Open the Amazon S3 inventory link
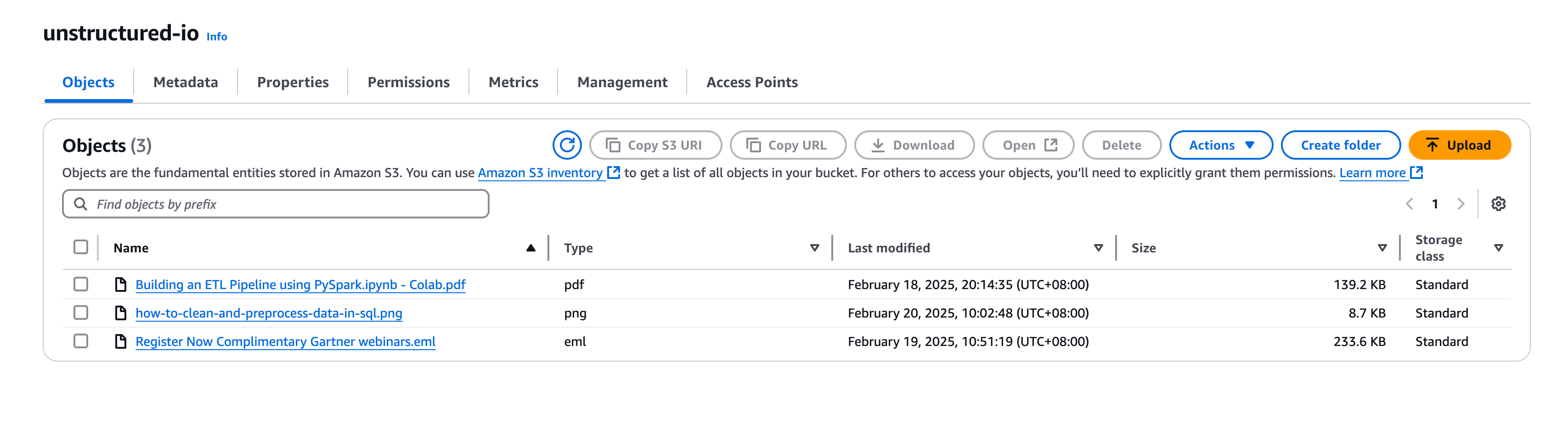The image size is (1568, 424). pyautogui.click(x=540, y=173)
